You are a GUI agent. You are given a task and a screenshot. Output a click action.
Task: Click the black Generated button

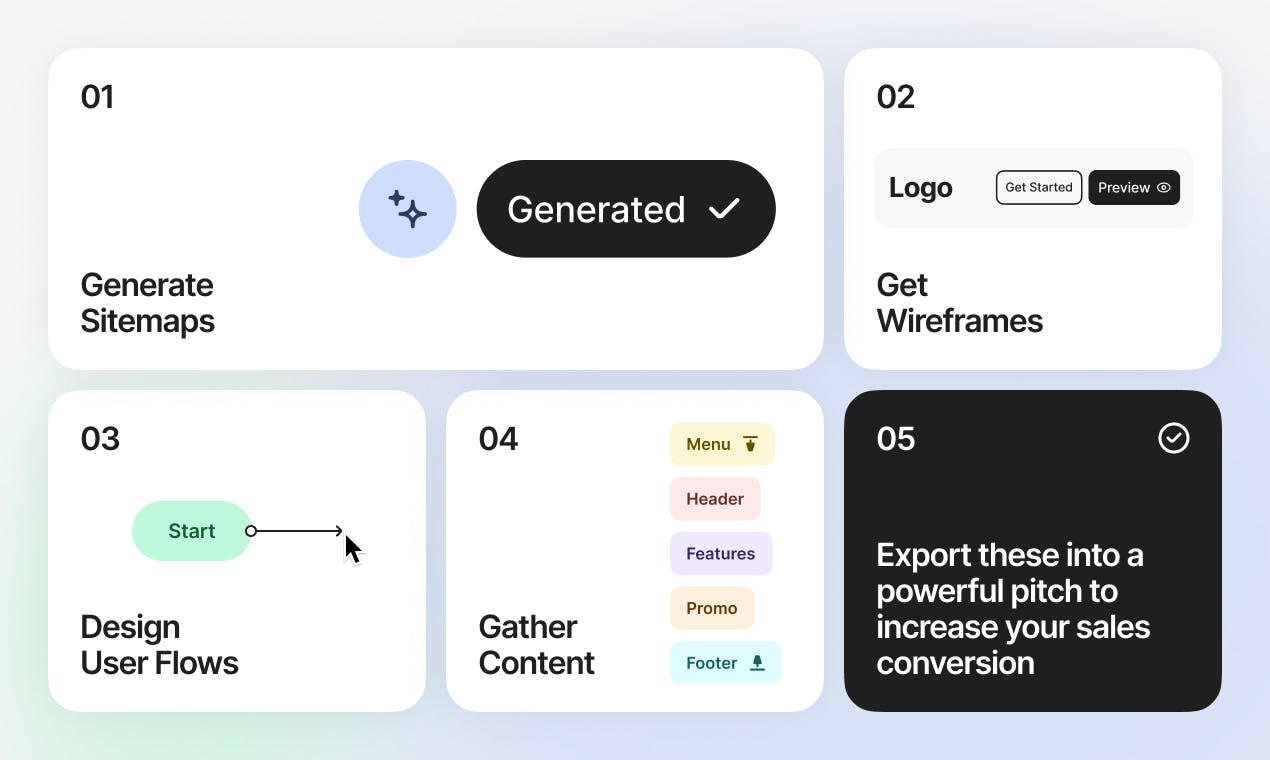pyautogui.click(x=626, y=209)
